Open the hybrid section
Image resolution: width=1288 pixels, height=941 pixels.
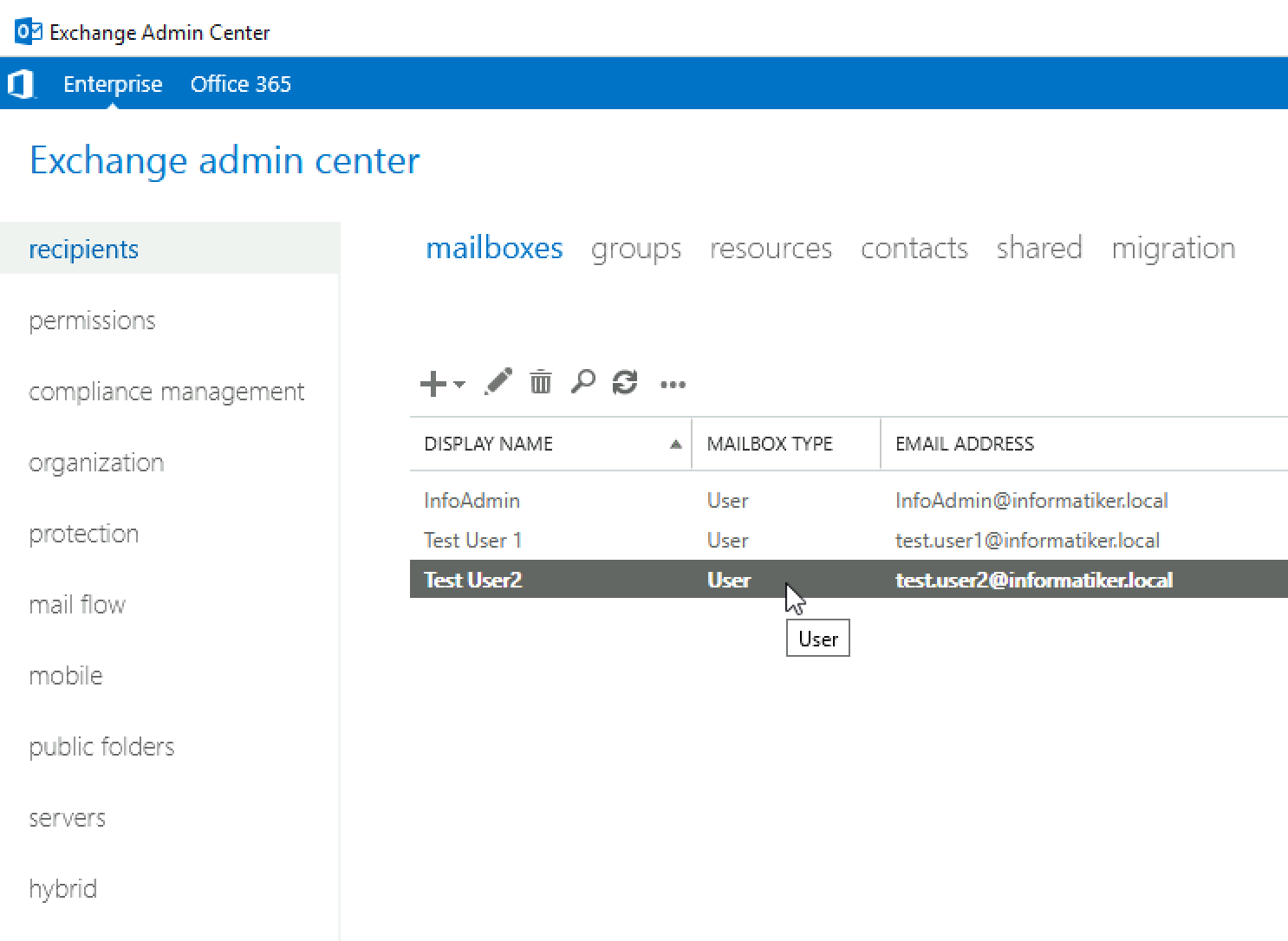point(62,889)
